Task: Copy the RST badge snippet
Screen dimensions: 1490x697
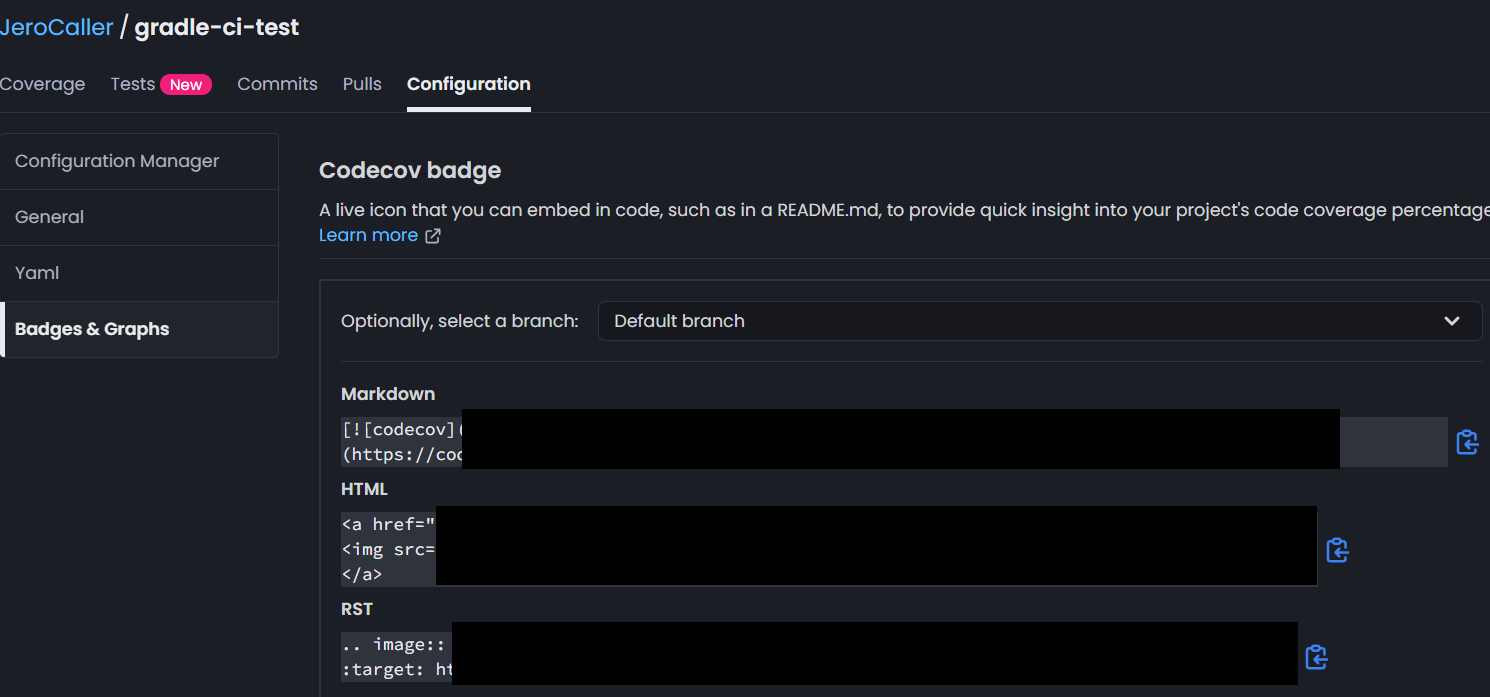Action: [1316, 657]
